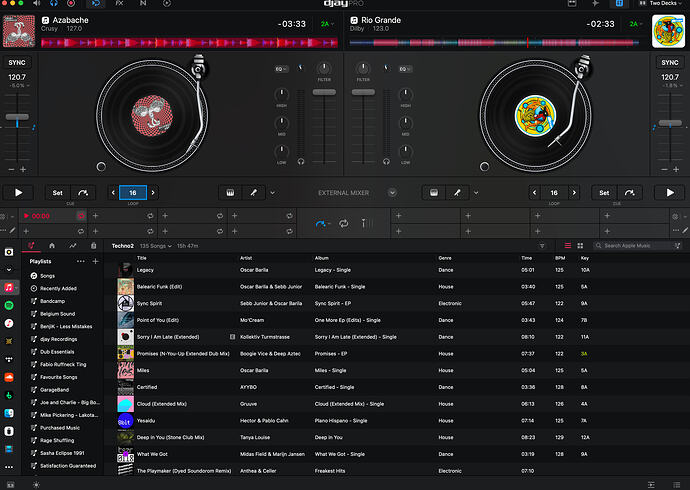Click the left deck tempo slider handle
Viewport: 690px width, 490px height.
(17, 117)
